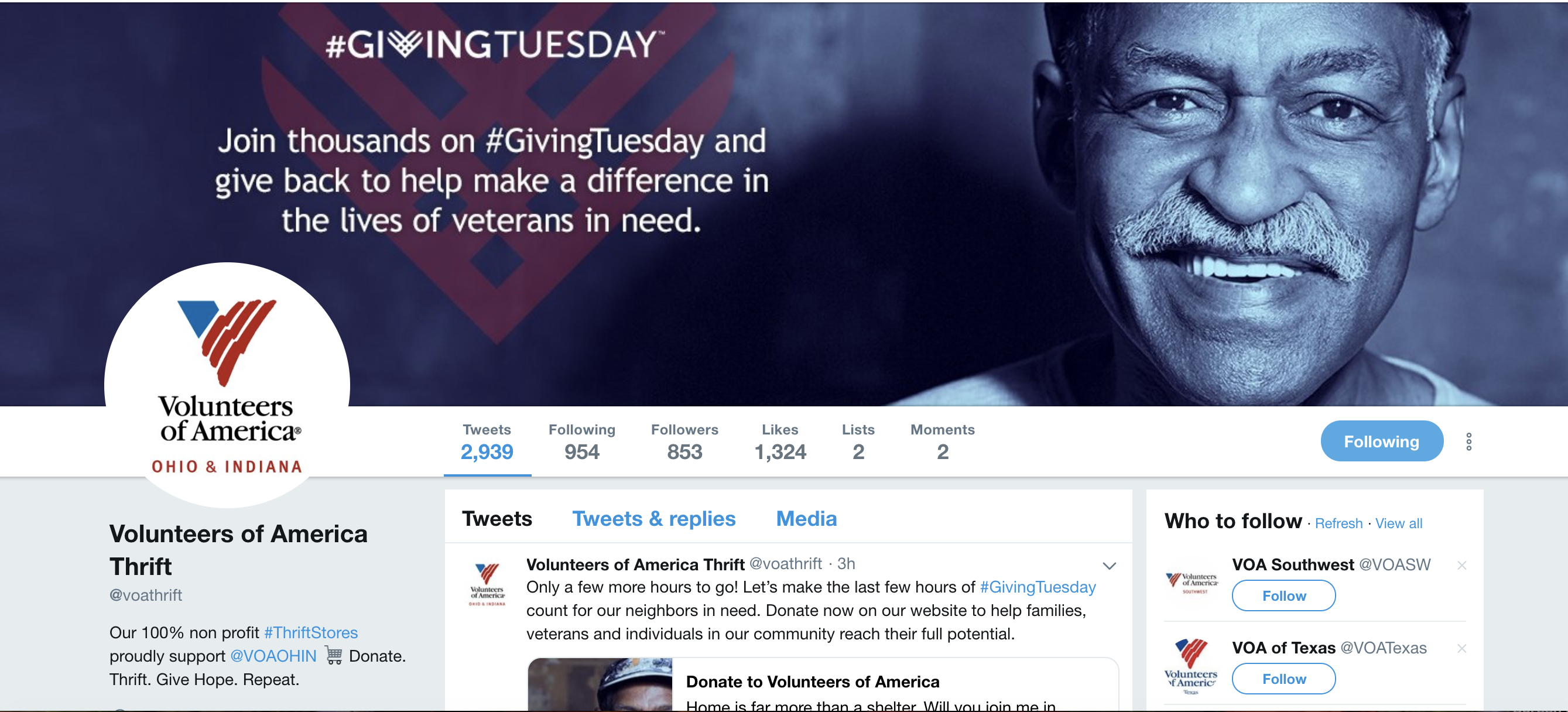Refresh the Who to follow suggestions
This screenshot has width=1568, height=712.
[x=1338, y=523]
